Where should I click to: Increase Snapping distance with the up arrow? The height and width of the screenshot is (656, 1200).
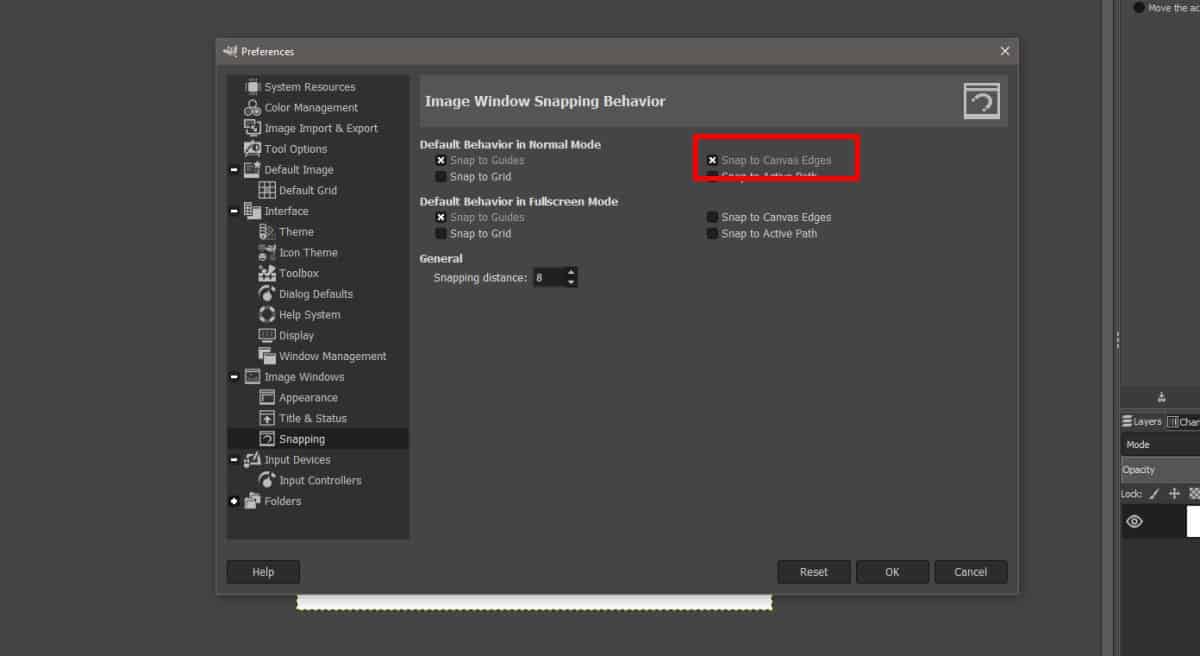coord(571,273)
